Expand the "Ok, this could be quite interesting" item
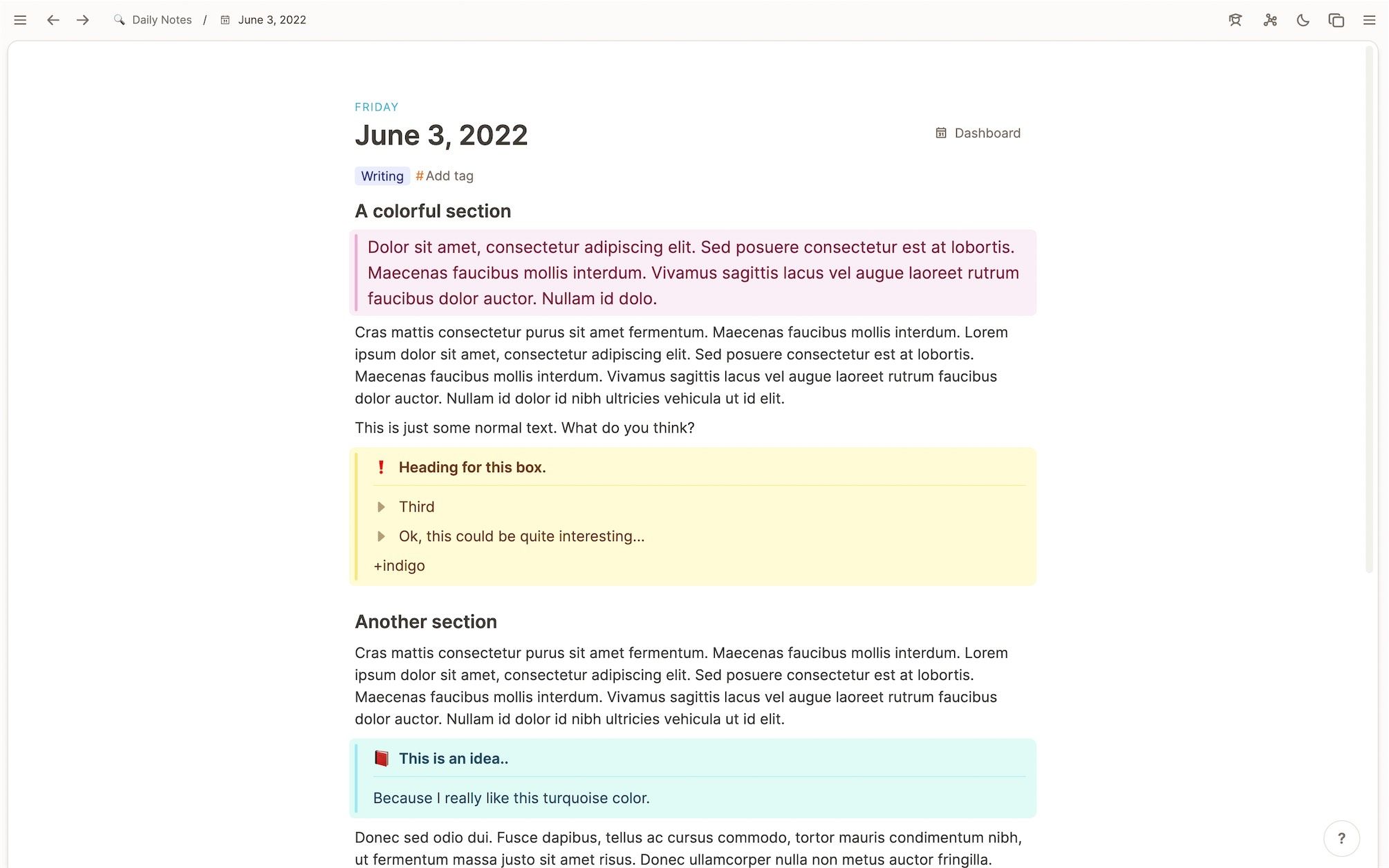 (x=381, y=536)
